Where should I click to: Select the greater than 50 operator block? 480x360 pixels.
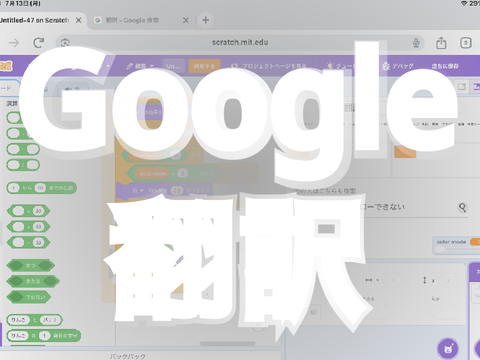pos(28,211)
